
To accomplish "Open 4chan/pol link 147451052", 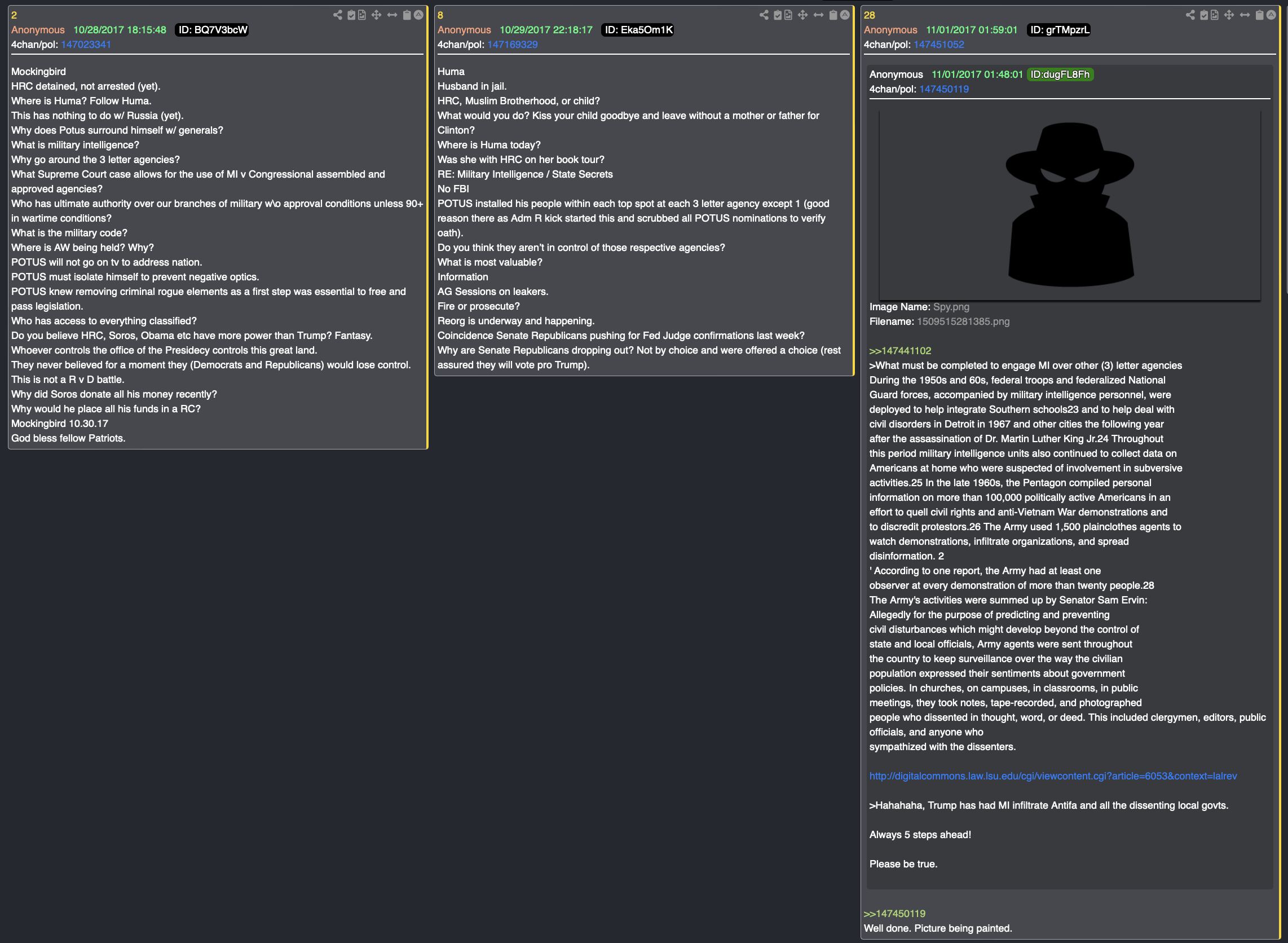I will coord(939,45).
